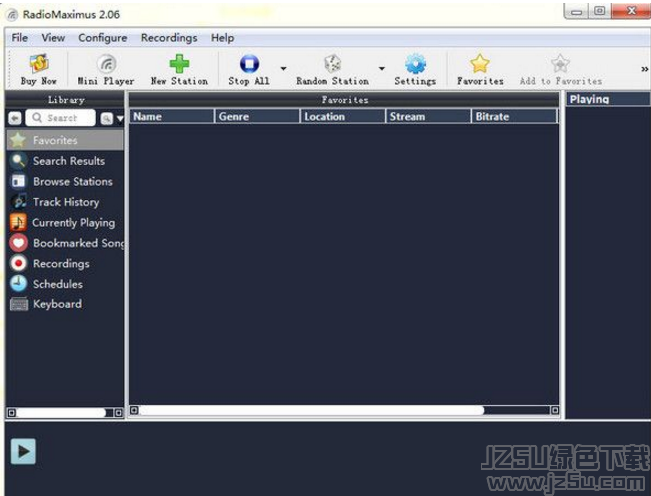The image size is (651, 496).
Task: Close the RadioMaximus window
Action: (x=631, y=11)
